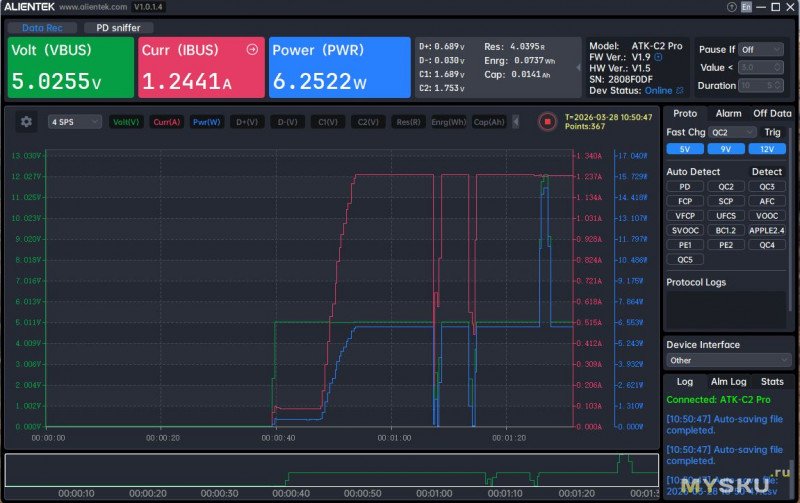Click the arrow icon in Curr (IBUS) panel
The width and height of the screenshot is (800, 503).
(252, 49)
